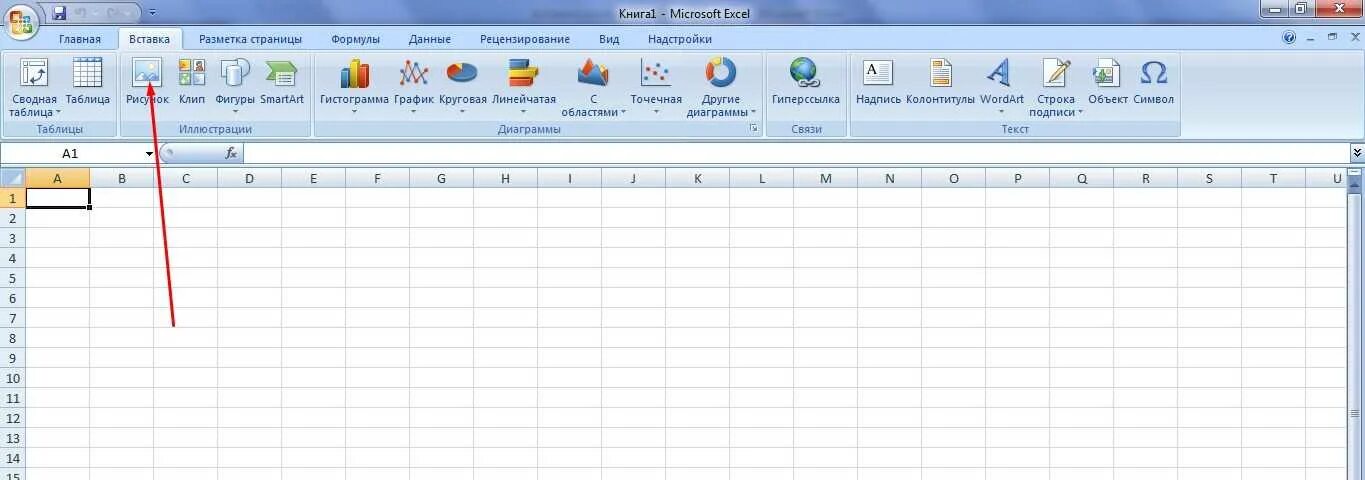Image resolution: width=1365 pixels, height=480 pixels.
Task: Click the Таблицы group label
Action: 60,130
